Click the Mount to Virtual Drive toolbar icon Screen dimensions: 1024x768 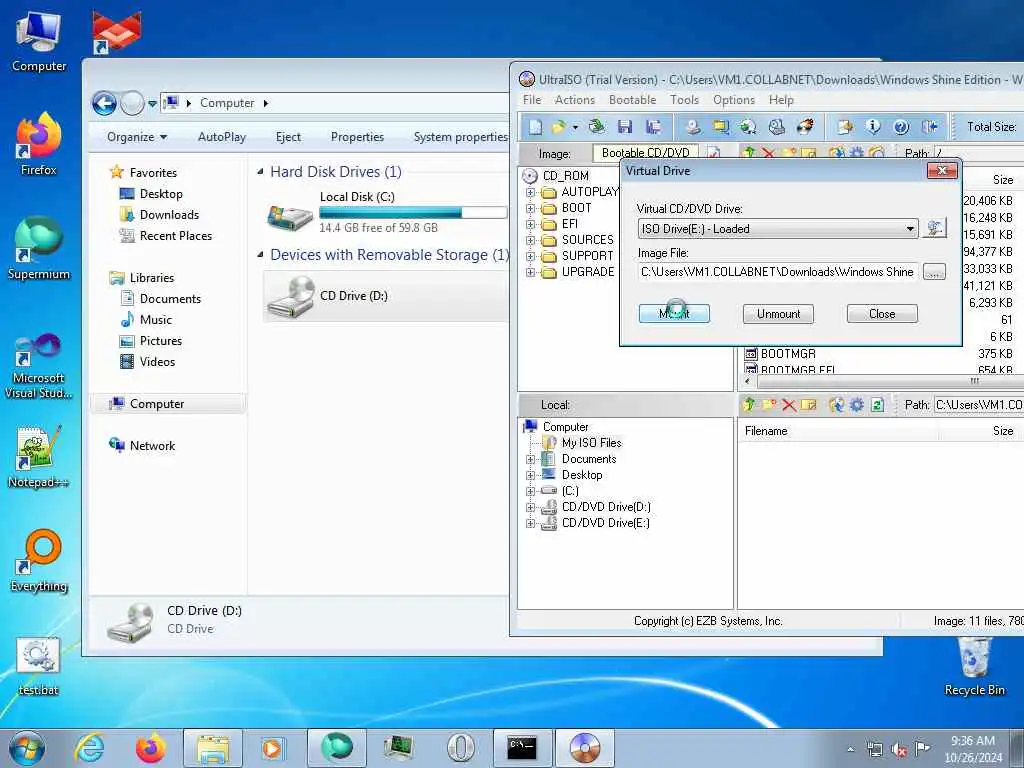(776, 127)
